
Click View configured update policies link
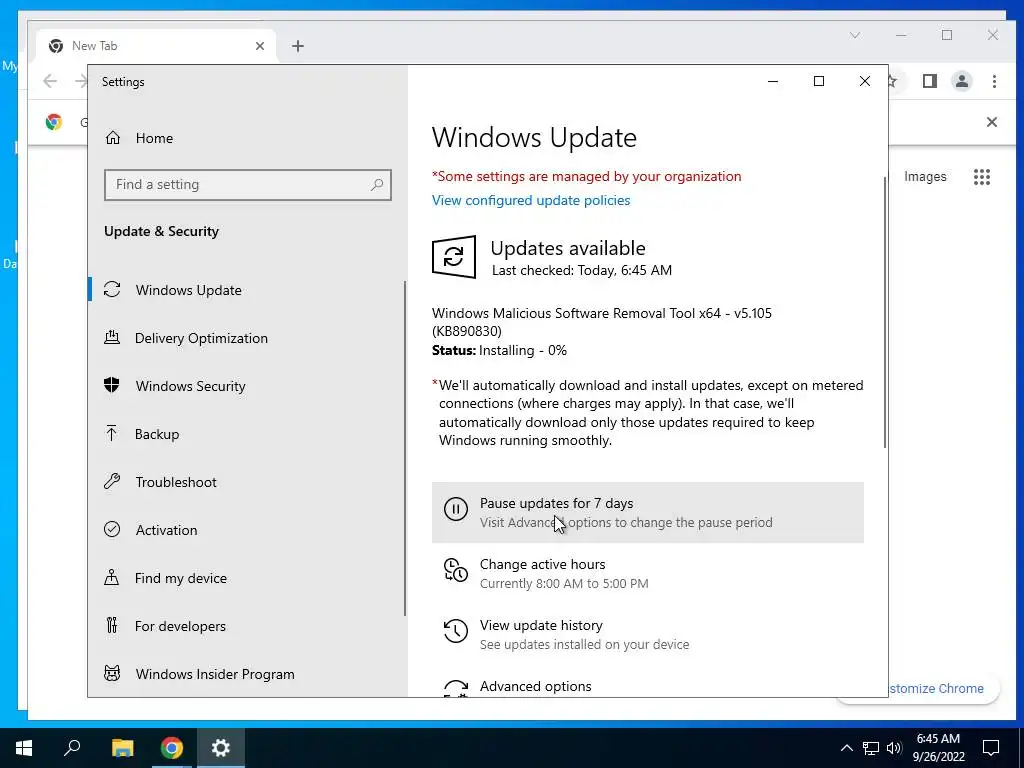(x=531, y=200)
